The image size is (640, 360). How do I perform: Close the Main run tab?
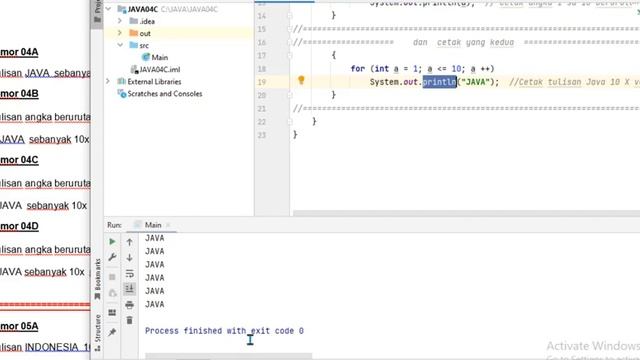[168, 225]
